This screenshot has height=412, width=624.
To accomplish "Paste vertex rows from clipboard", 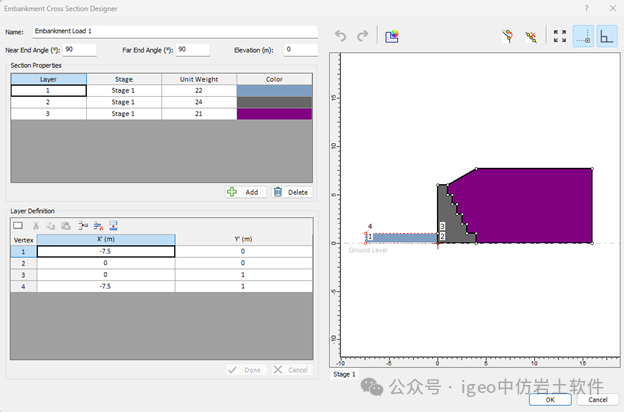I will click(66, 226).
